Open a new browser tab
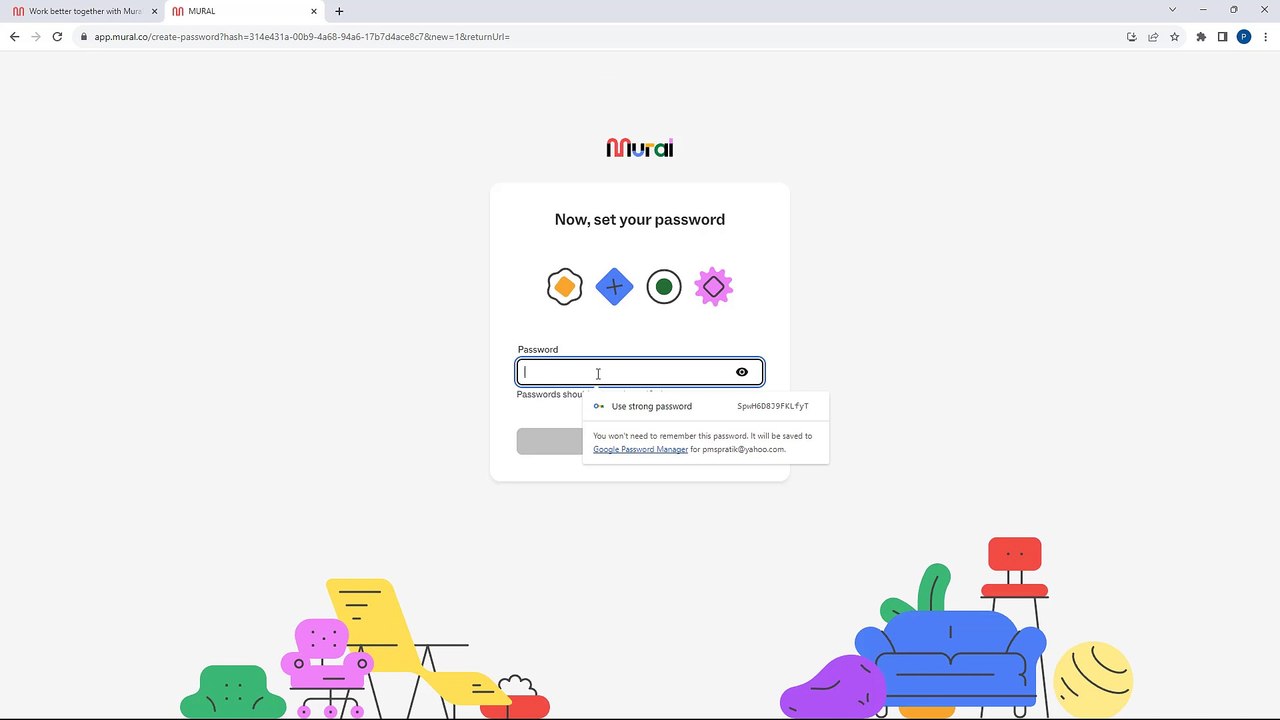 click(339, 11)
